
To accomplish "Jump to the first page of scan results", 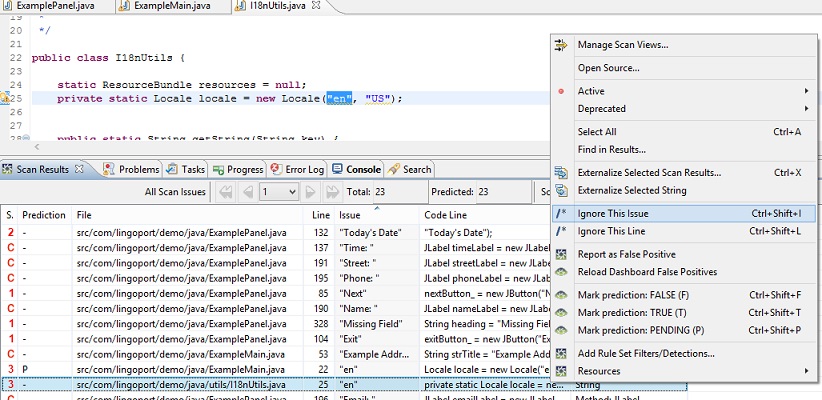I will tap(226, 191).
